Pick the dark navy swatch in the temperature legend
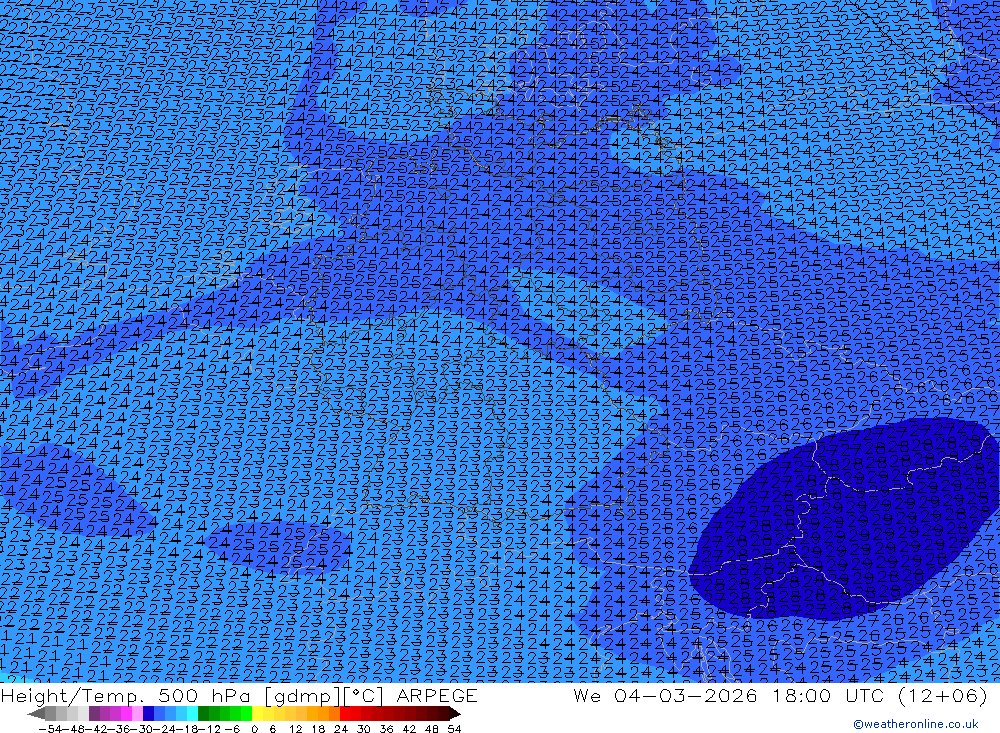Viewport: 1000px width, 733px height. click(148, 714)
